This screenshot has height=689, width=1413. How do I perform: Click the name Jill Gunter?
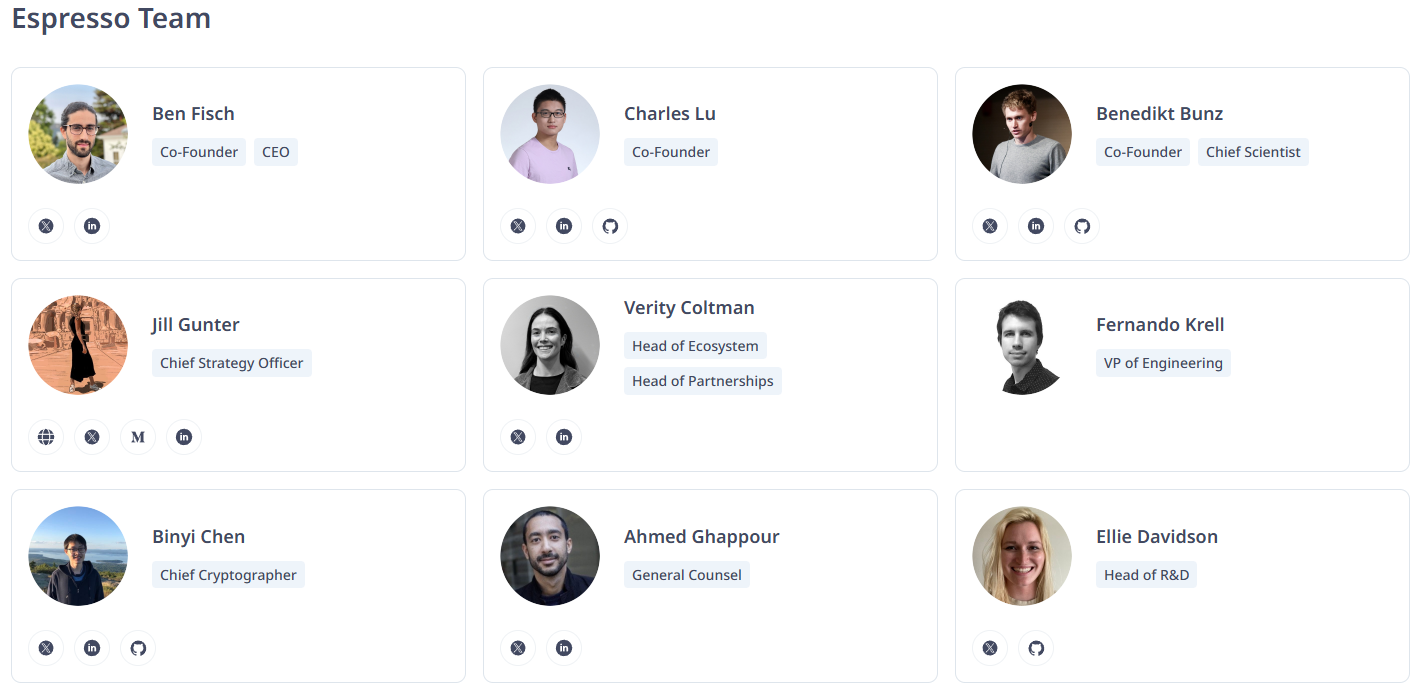click(195, 325)
